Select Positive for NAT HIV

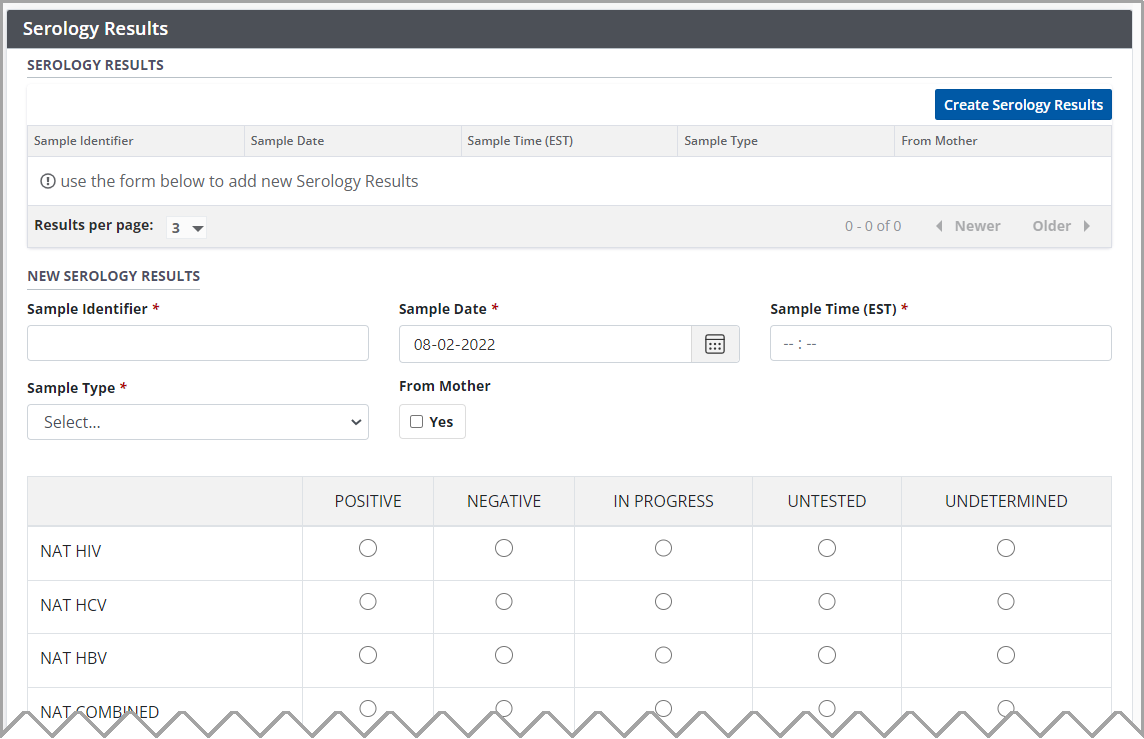coord(367,548)
